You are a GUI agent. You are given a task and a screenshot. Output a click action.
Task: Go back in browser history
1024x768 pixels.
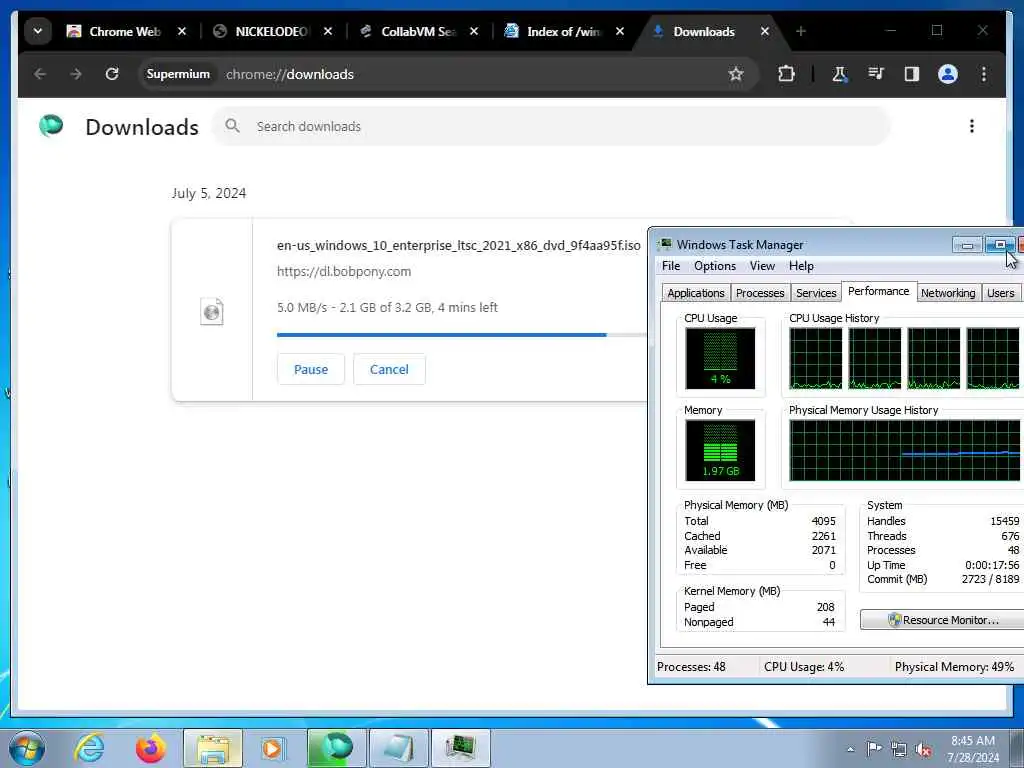(x=40, y=74)
